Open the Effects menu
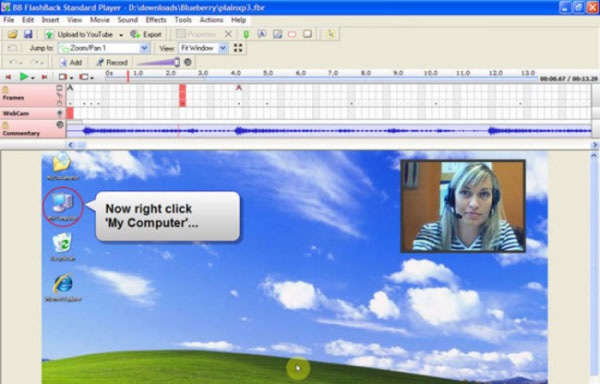Viewport: 600px width, 384px height. [156, 20]
